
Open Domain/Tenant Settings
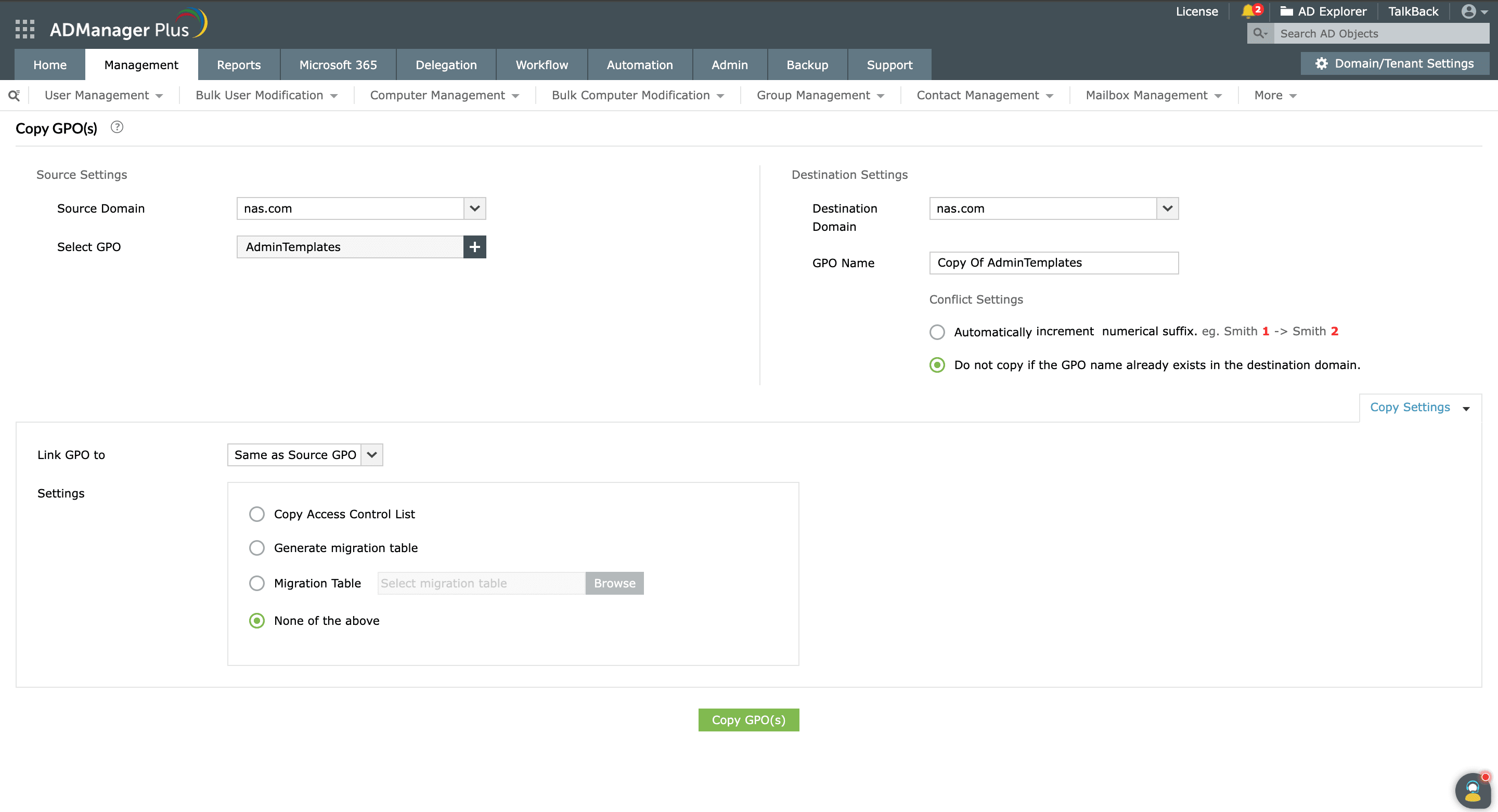click(1394, 63)
